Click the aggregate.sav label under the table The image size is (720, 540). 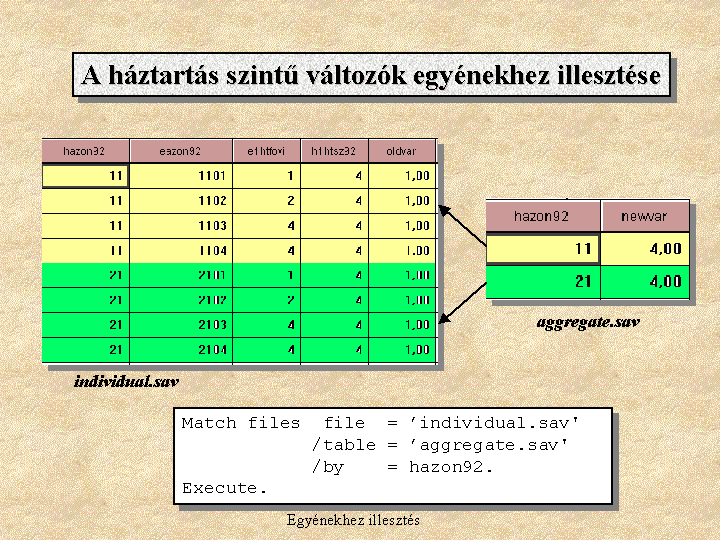click(x=588, y=322)
